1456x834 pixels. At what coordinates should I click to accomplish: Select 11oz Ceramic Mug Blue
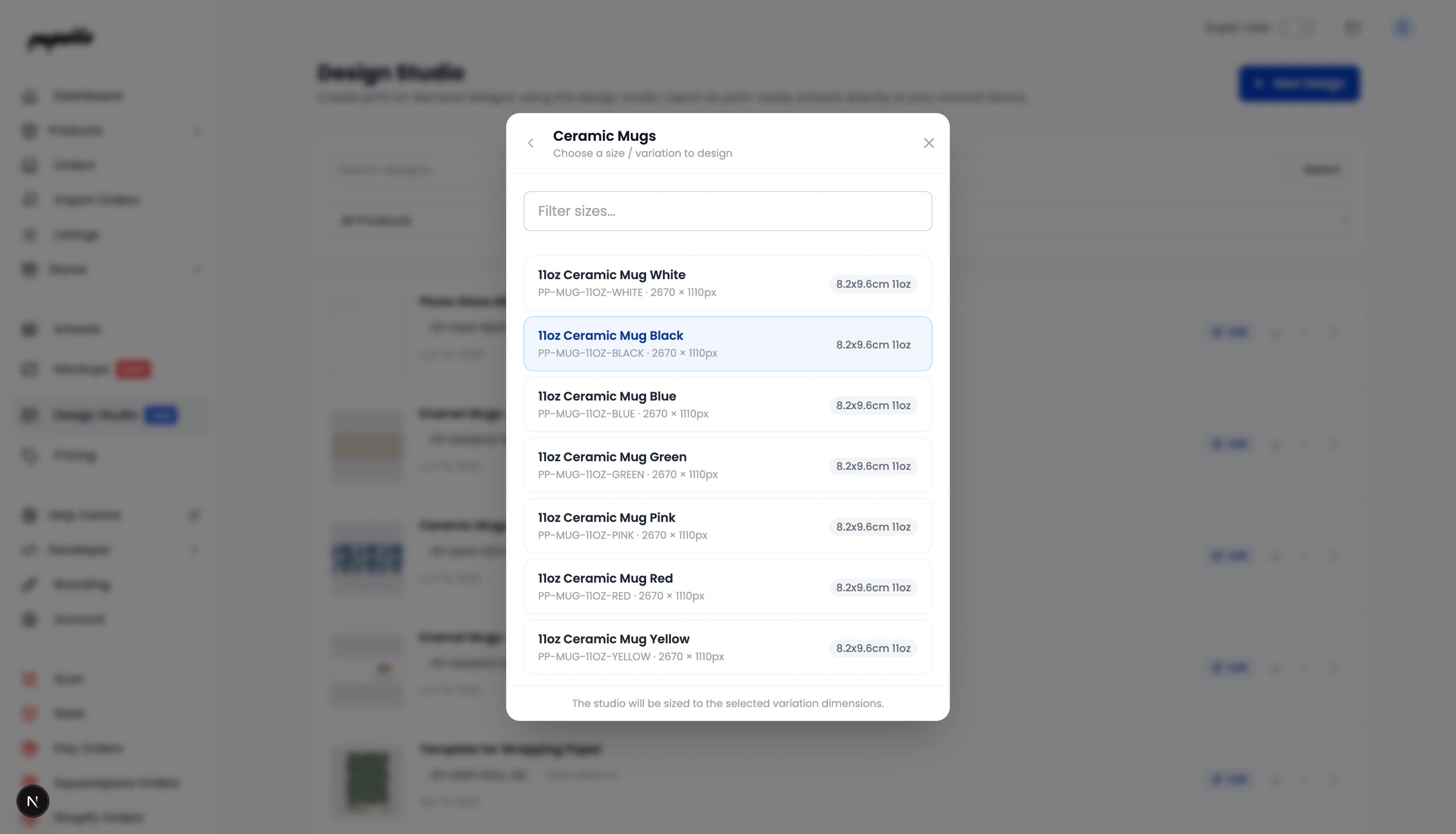(727, 405)
